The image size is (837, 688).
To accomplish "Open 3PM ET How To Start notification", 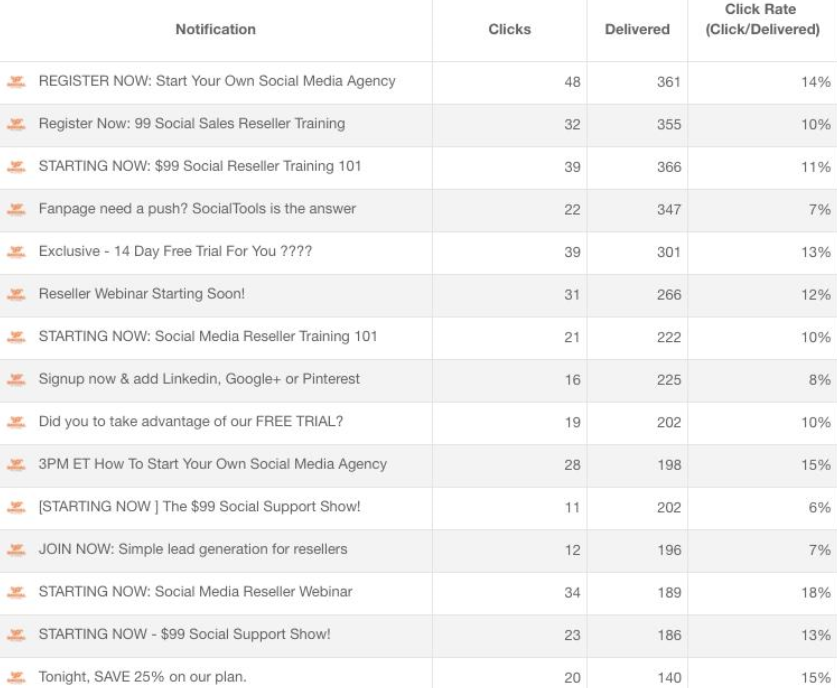I will 212,464.
